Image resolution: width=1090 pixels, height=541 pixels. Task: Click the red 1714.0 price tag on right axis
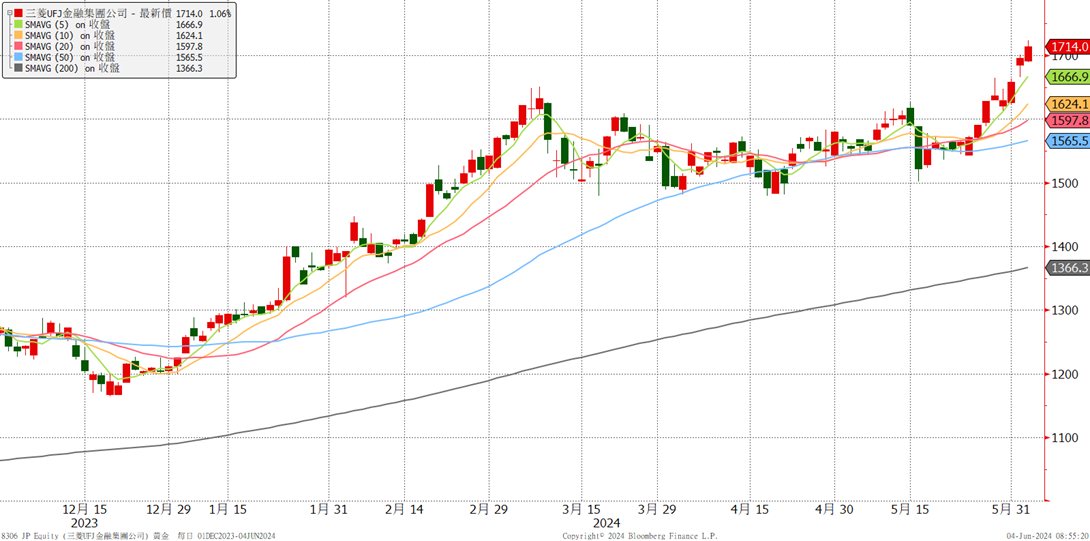click(x=1068, y=47)
